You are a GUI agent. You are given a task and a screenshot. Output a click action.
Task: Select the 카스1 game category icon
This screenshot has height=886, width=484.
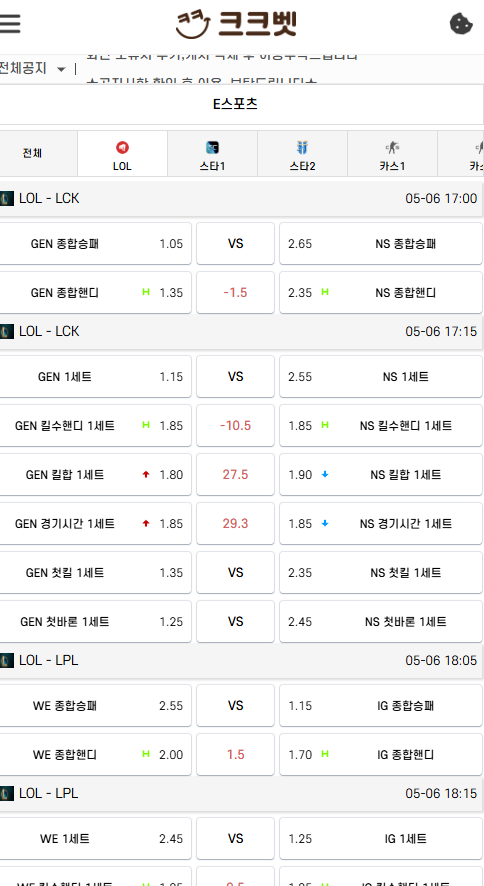[392, 148]
